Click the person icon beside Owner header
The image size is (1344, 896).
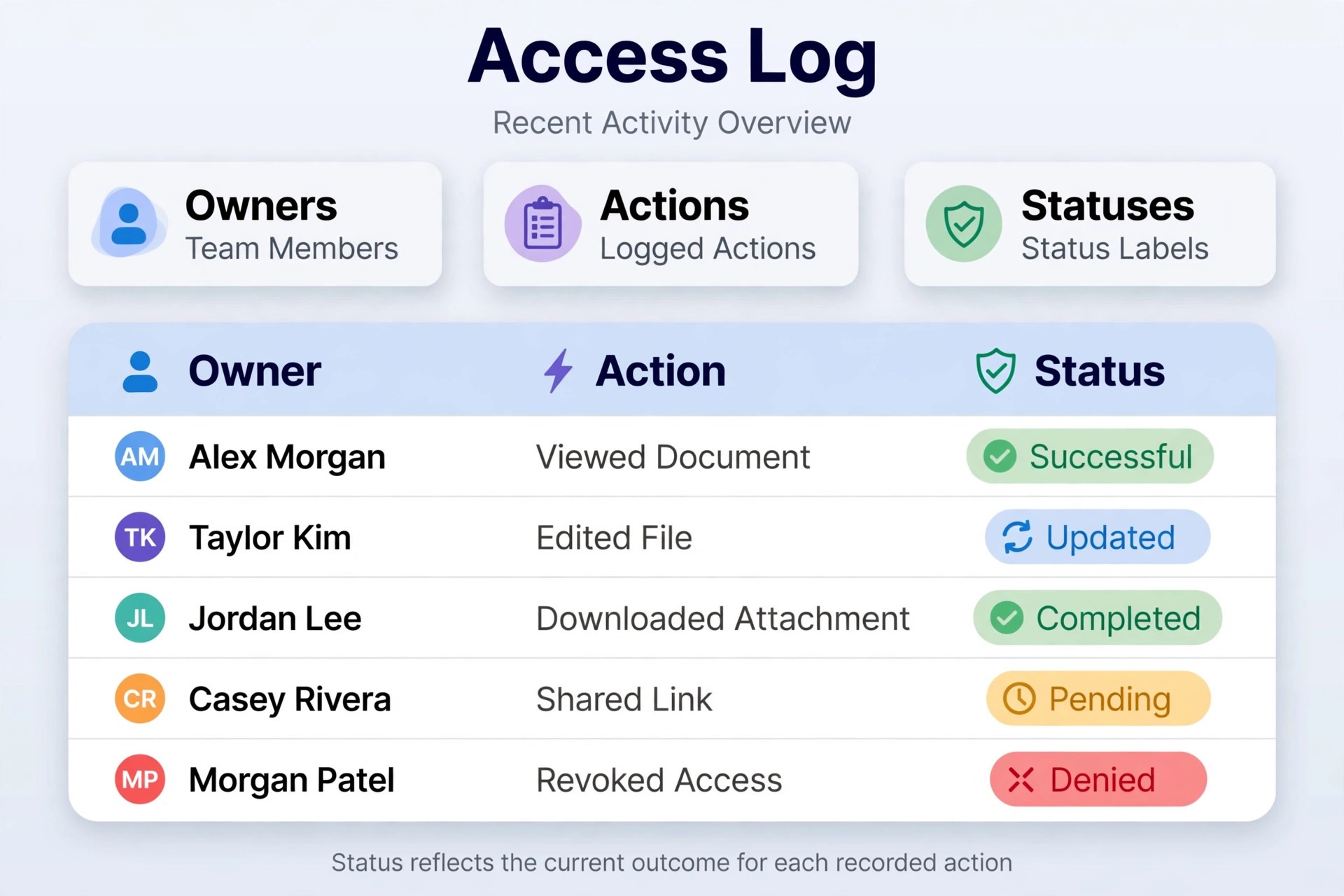(x=140, y=371)
